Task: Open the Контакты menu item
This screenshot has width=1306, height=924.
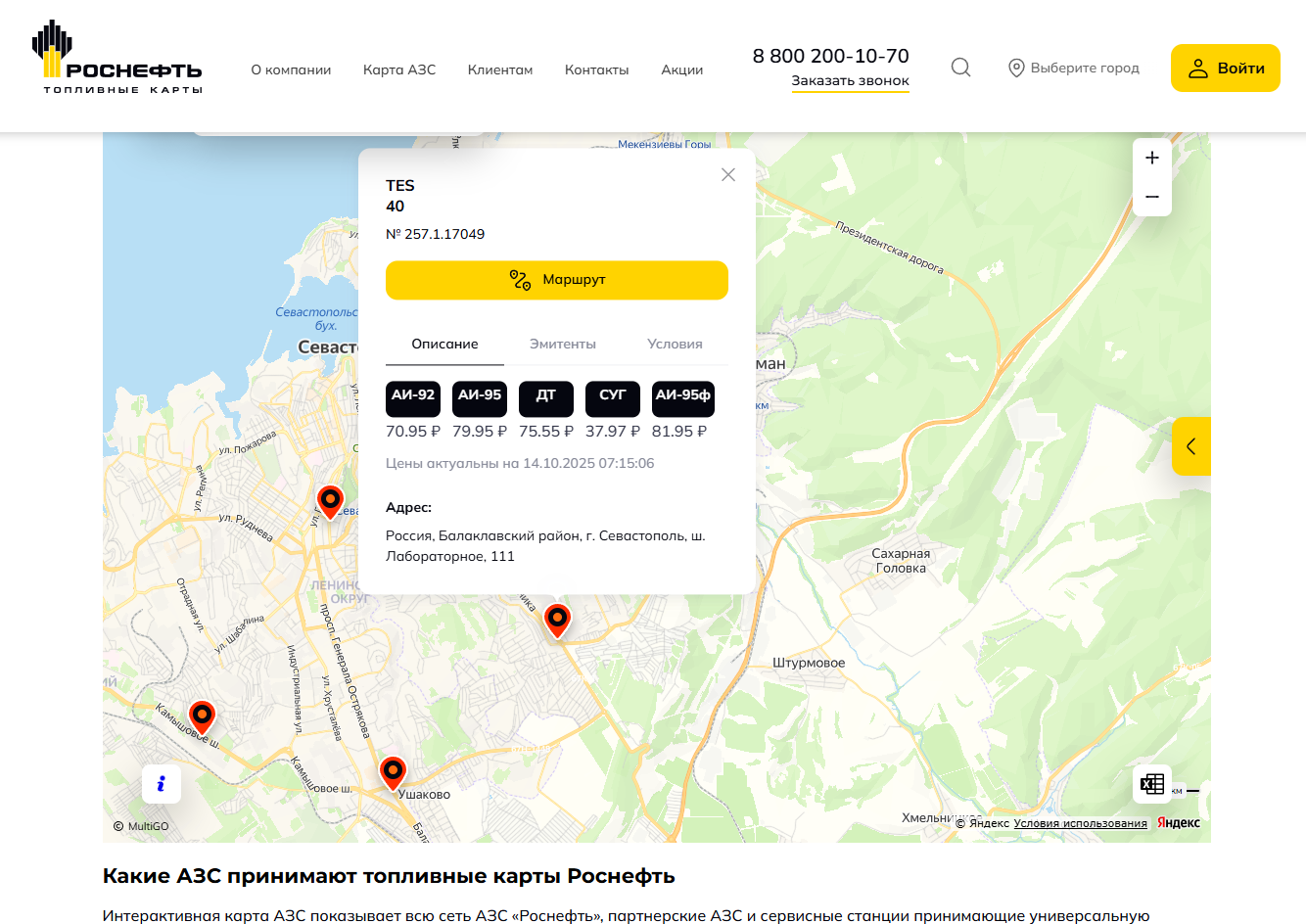Action: tap(597, 69)
